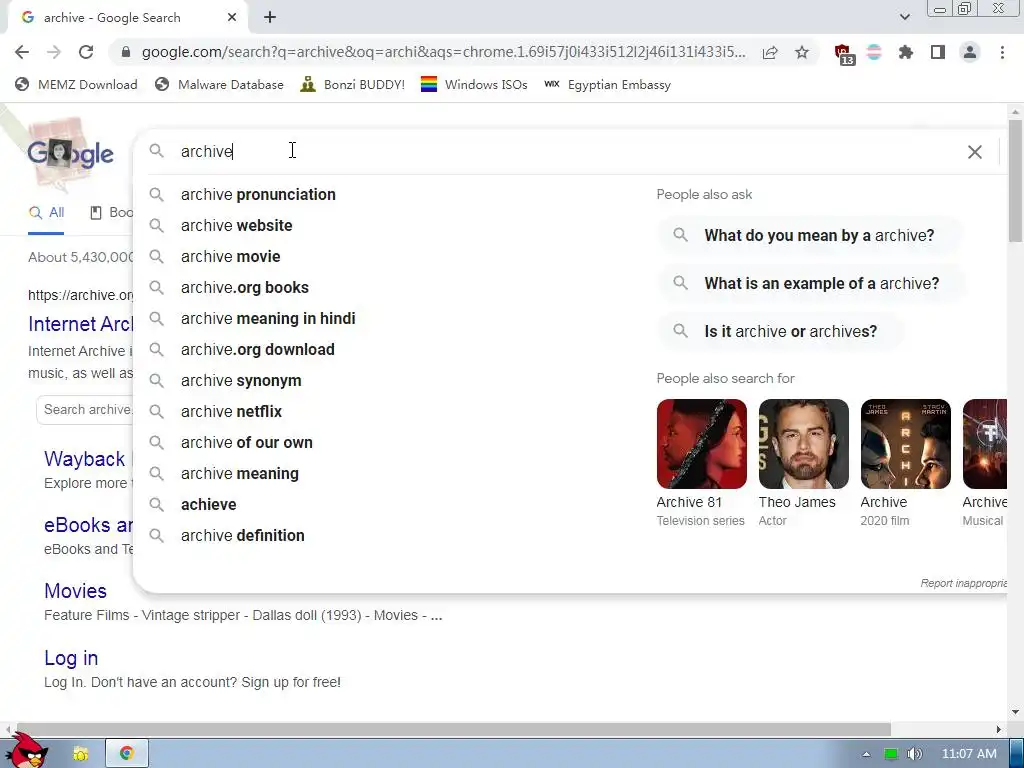Open the profile avatar menu
The height and width of the screenshot is (768, 1024).
tap(970, 52)
